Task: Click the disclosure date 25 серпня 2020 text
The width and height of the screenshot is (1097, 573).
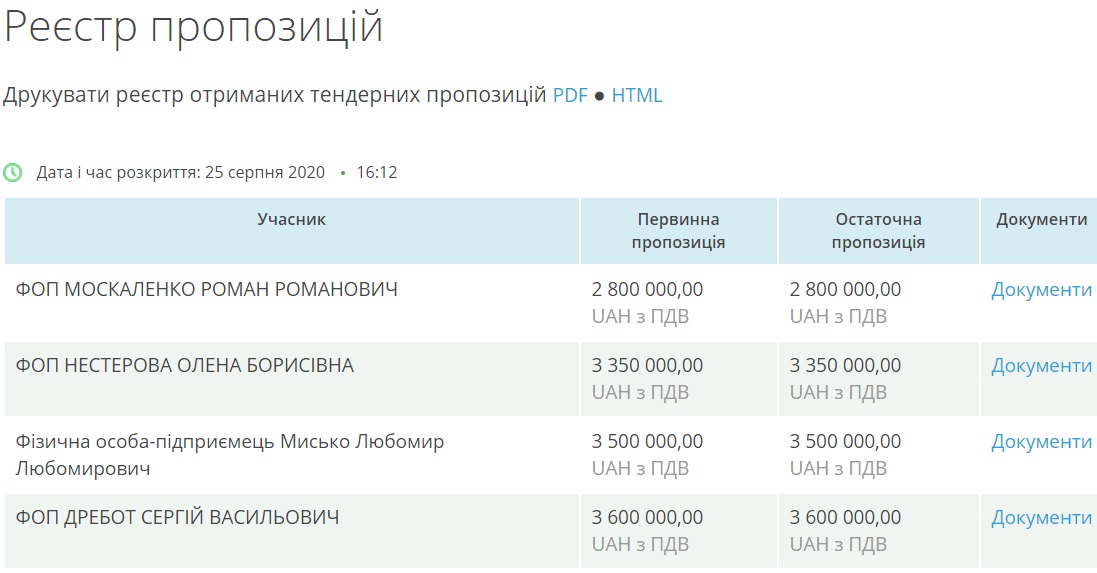Action: [x=265, y=173]
